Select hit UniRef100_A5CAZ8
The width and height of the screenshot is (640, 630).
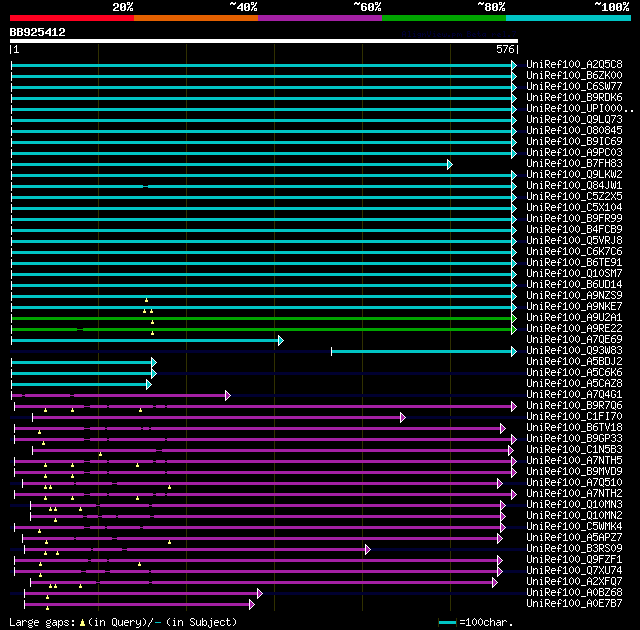pyautogui.click(x=574, y=384)
